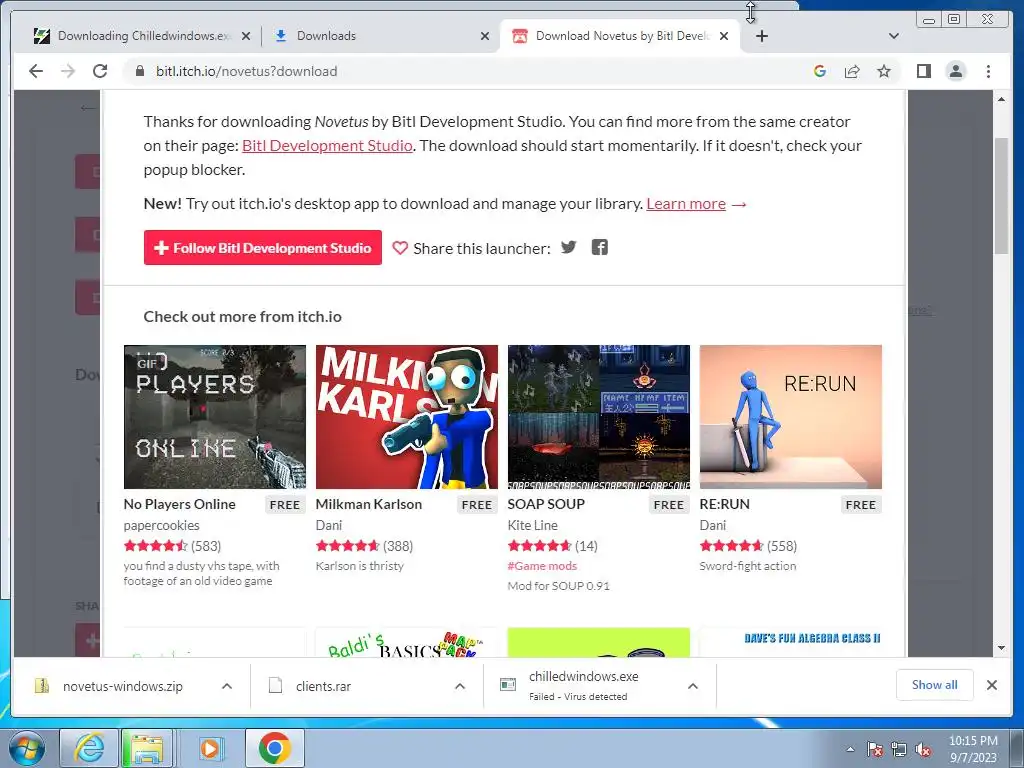Bookmark this page with the star icon
This screenshot has height=768, width=1024.
coord(884,71)
